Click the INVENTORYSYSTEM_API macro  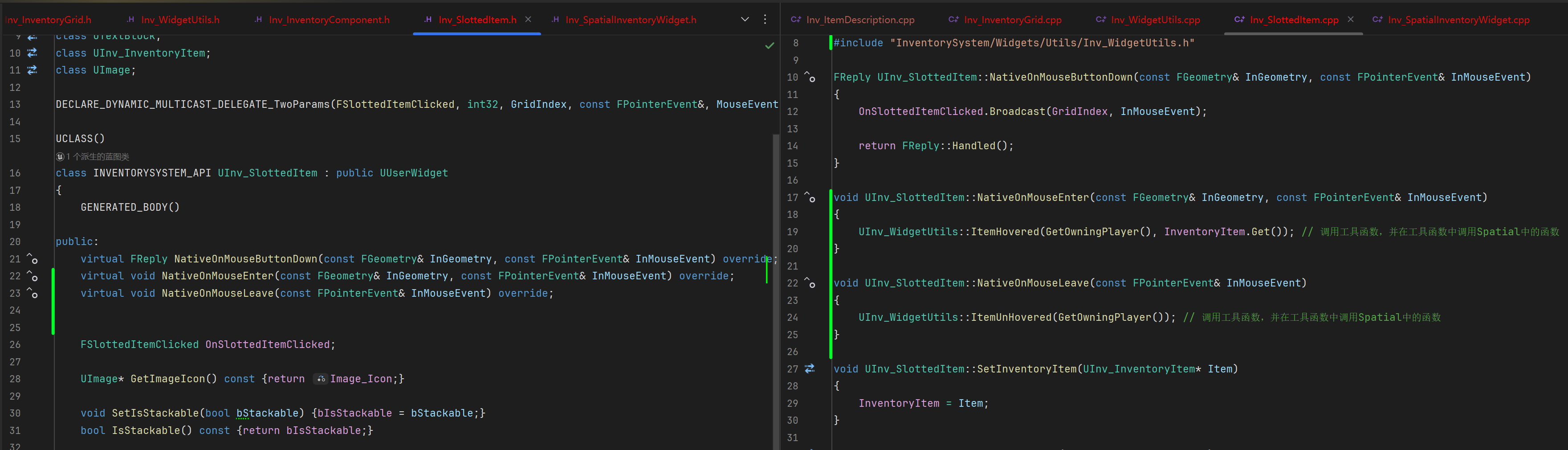click(x=152, y=173)
